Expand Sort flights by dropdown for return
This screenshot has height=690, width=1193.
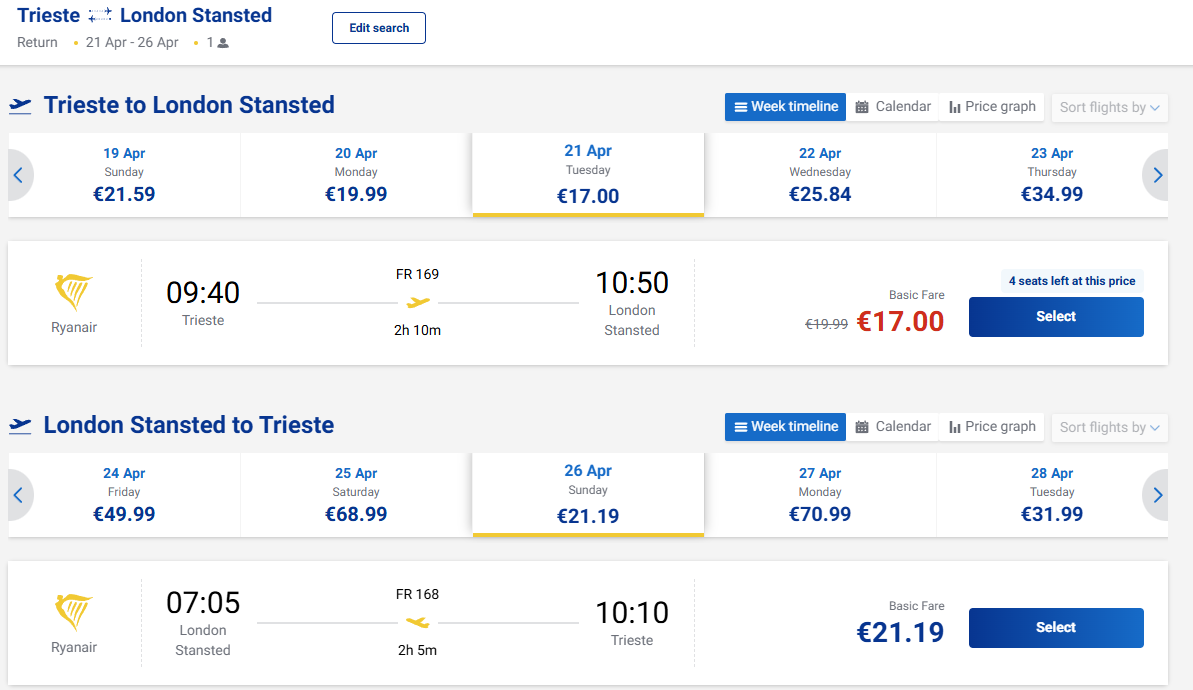[1109, 427]
